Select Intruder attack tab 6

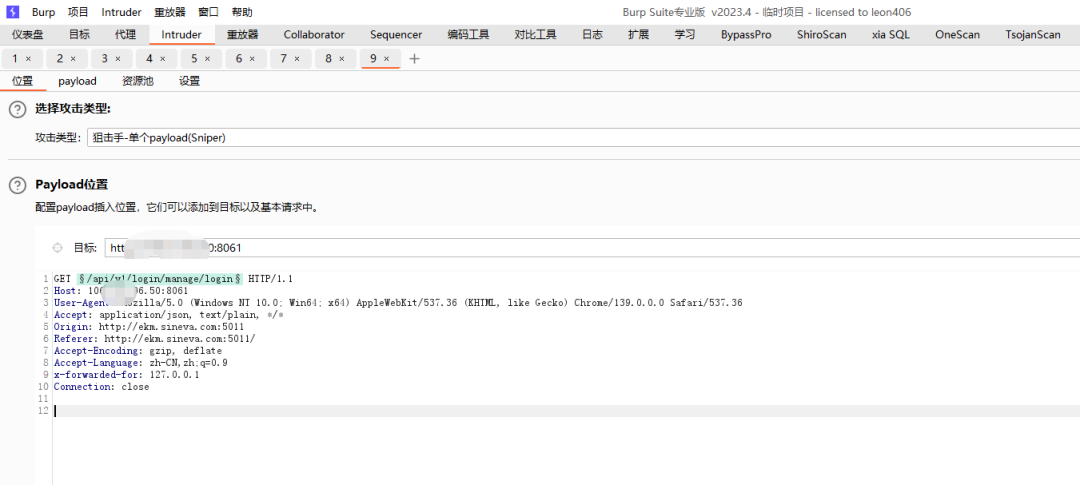[239, 59]
